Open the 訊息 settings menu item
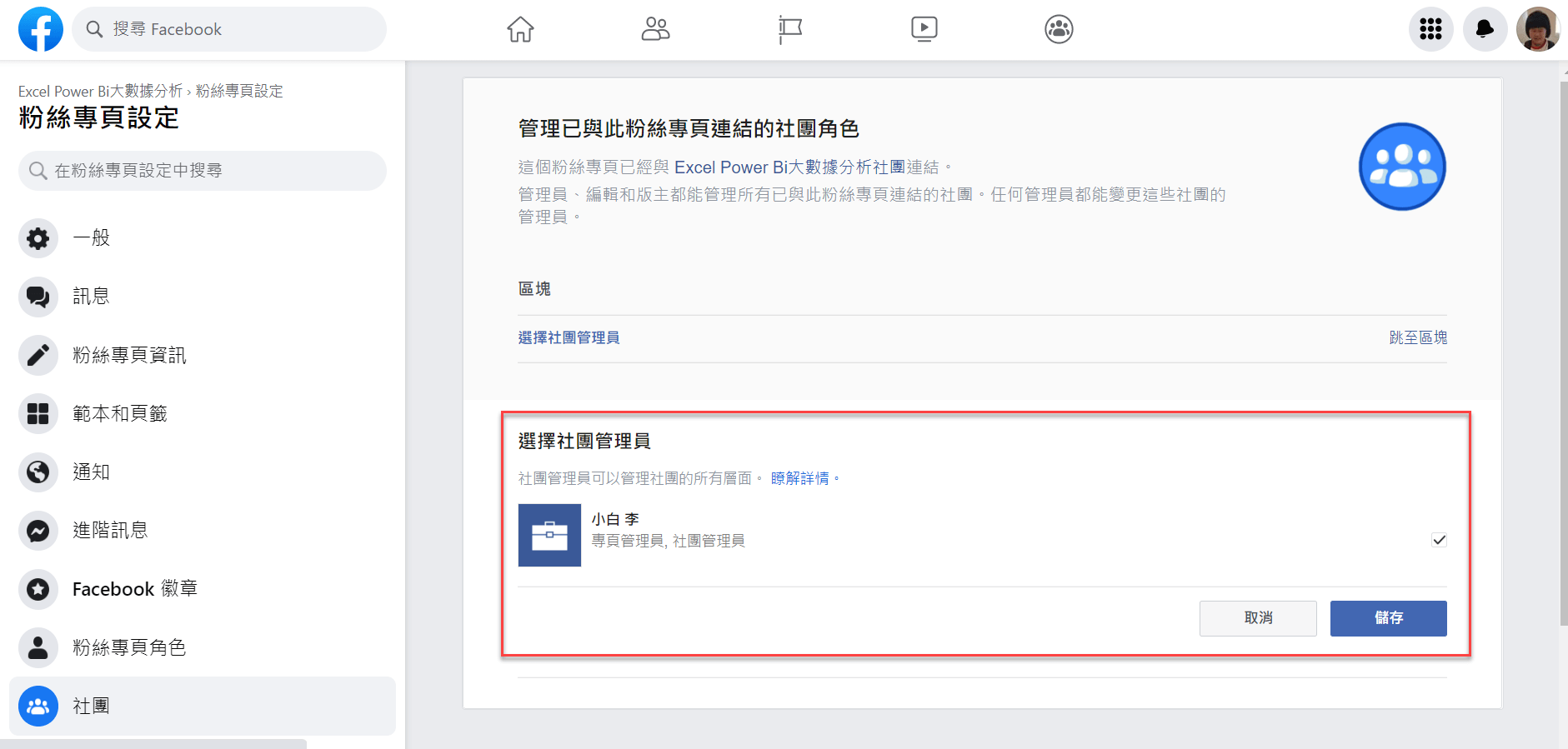Screen dimensions: 1568x749 203,297
